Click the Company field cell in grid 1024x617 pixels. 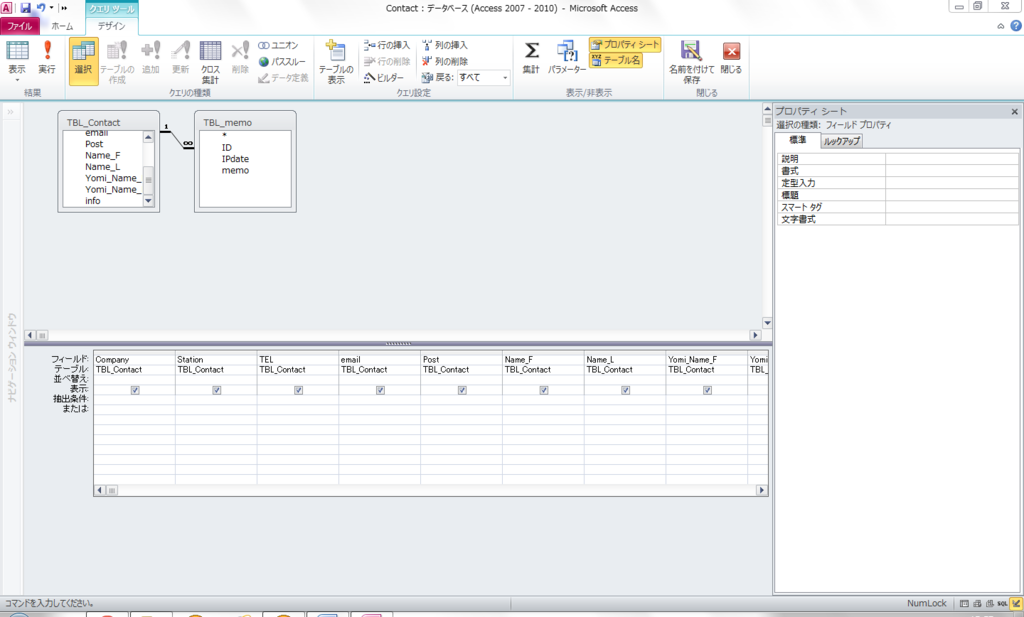click(x=135, y=359)
